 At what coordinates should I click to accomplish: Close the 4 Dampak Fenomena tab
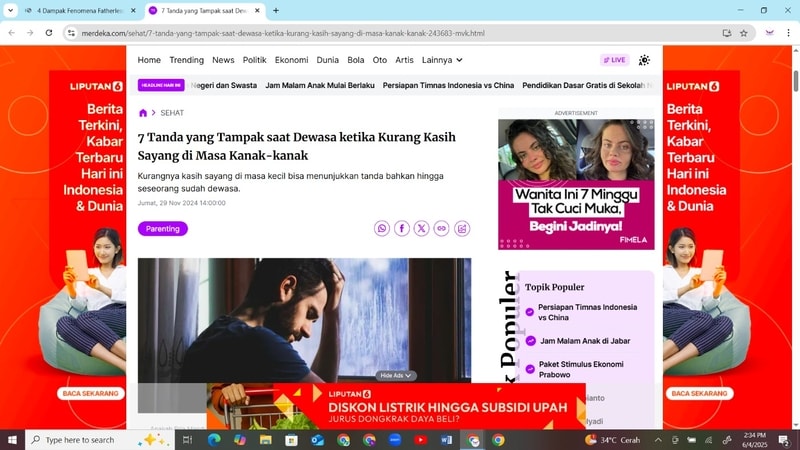pos(133,10)
